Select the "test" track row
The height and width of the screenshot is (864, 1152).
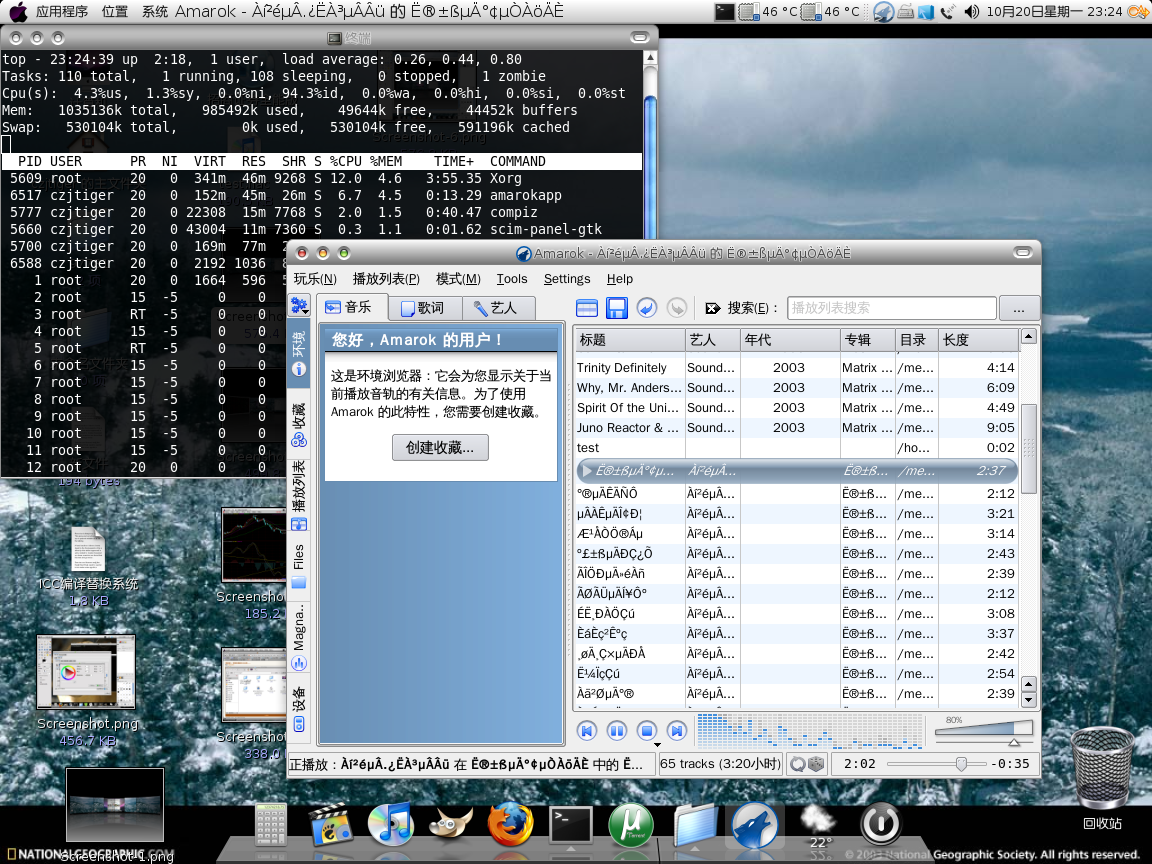click(796, 447)
